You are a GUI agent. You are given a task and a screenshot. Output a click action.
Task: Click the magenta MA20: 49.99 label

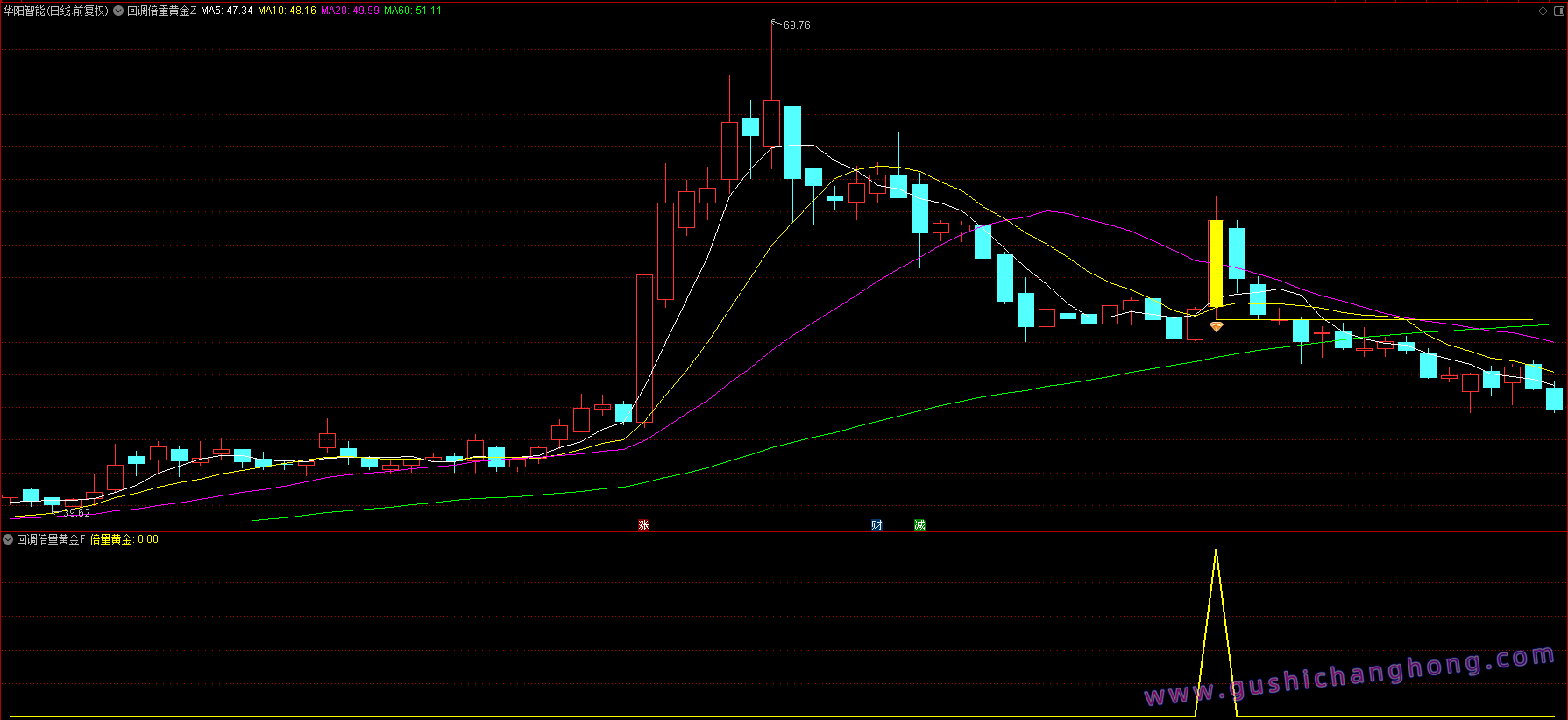click(350, 11)
